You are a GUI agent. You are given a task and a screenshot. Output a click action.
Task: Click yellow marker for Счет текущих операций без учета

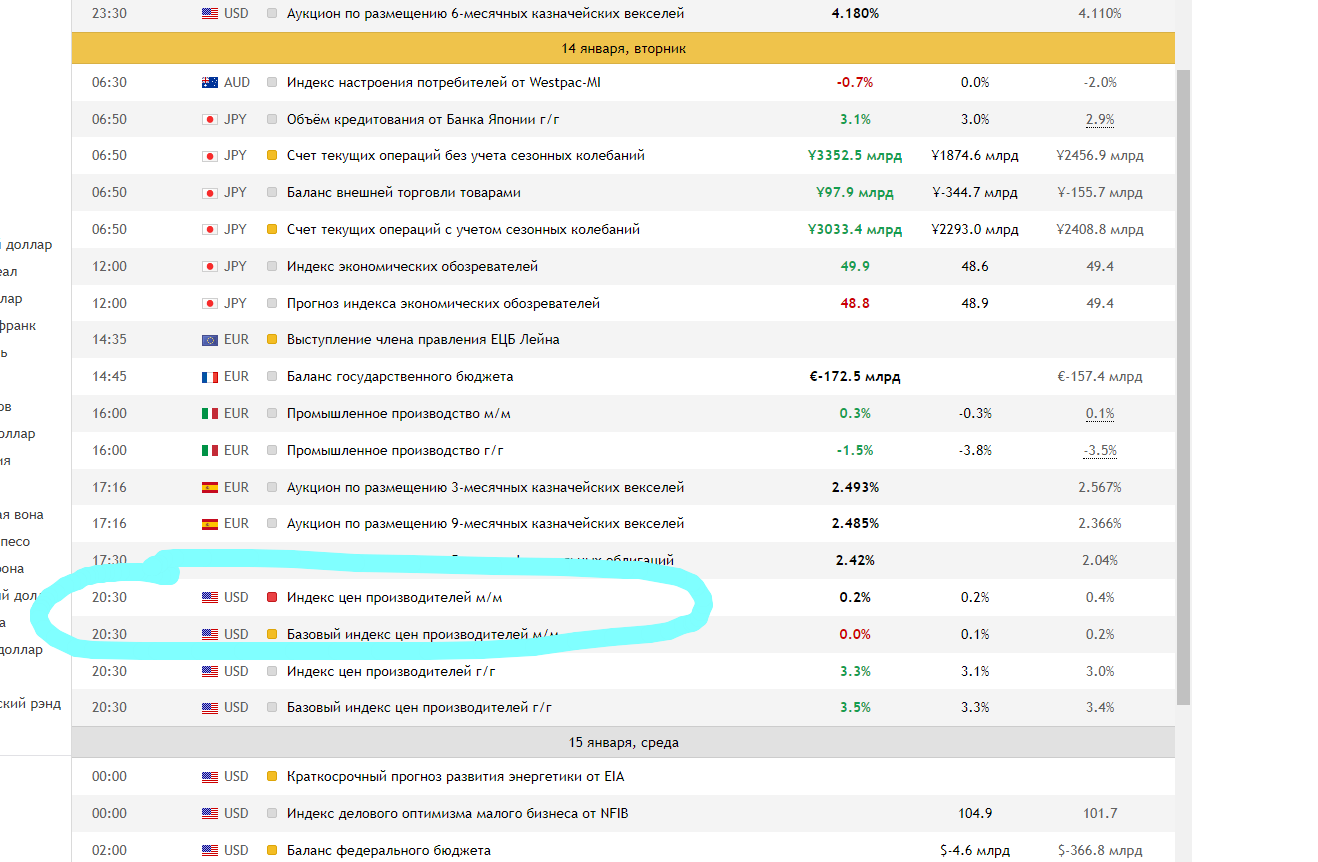click(272, 156)
